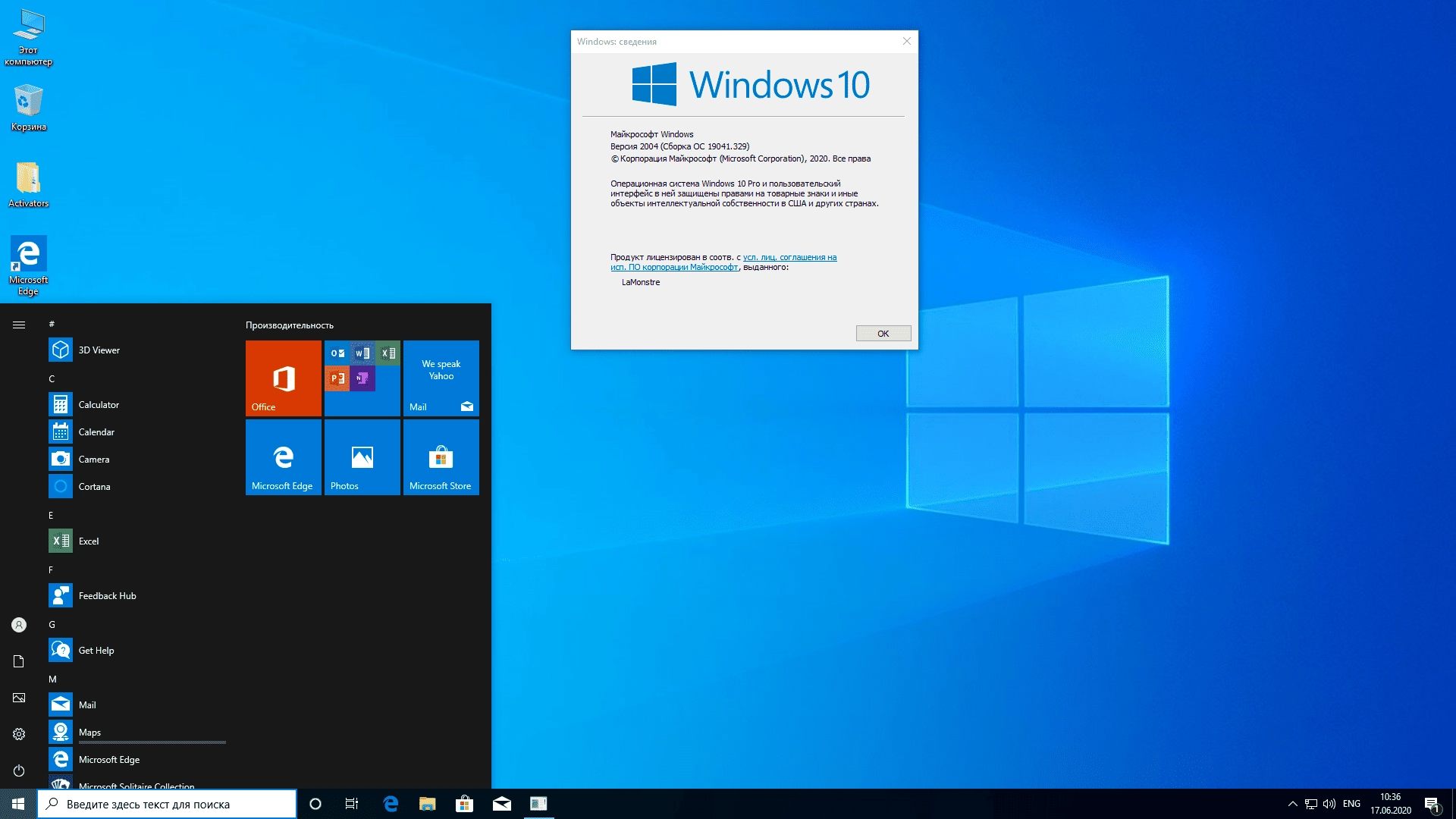
Task: Click the # section header in Start
Action: click(x=52, y=324)
